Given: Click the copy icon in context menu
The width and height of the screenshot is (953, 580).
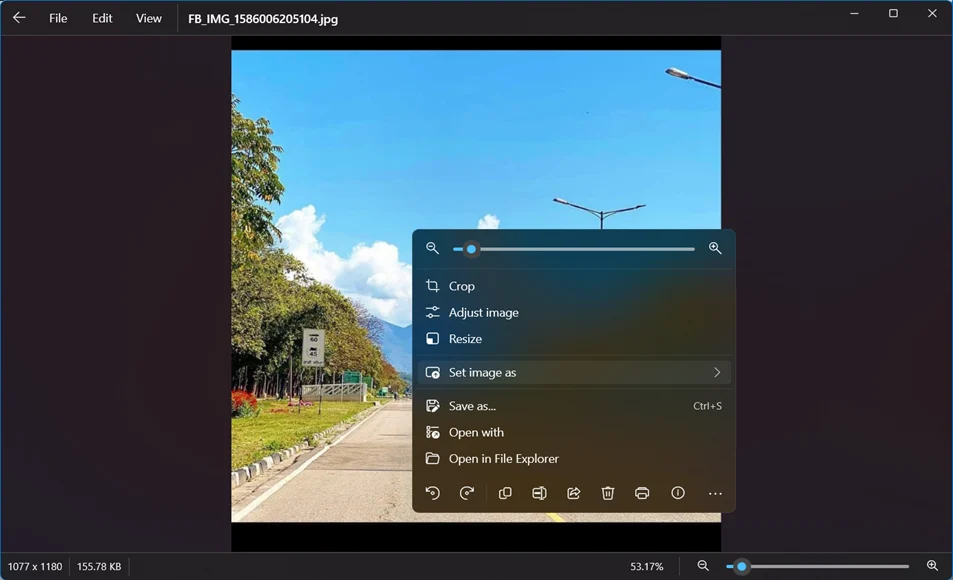Looking at the screenshot, I should tap(505, 493).
